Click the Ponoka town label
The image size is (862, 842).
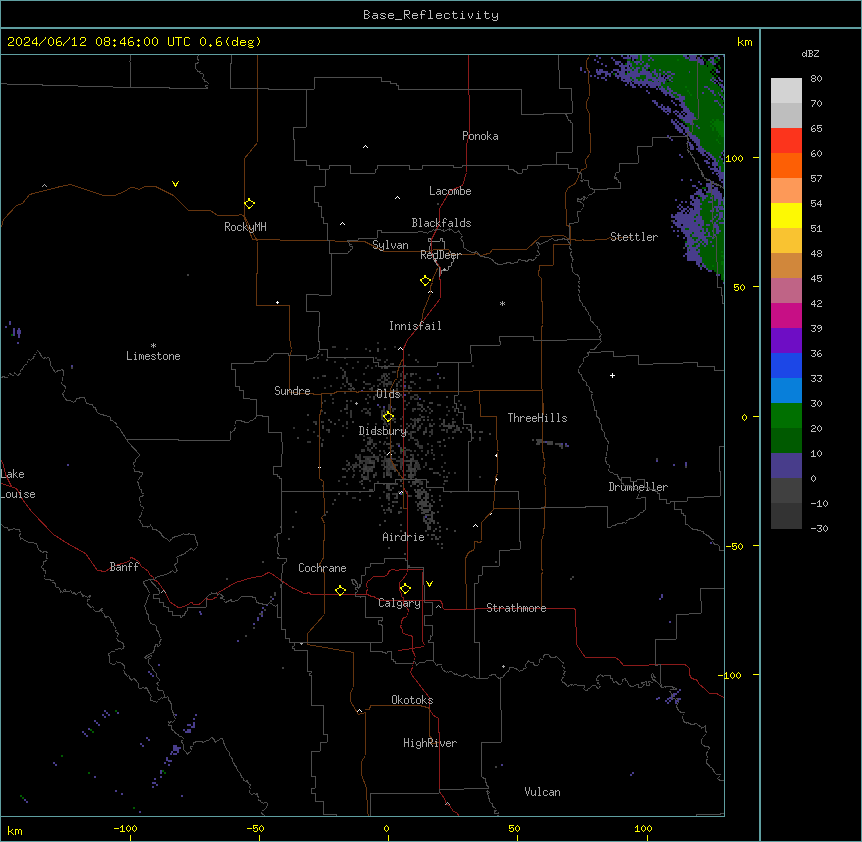pyautogui.click(x=480, y=136)
